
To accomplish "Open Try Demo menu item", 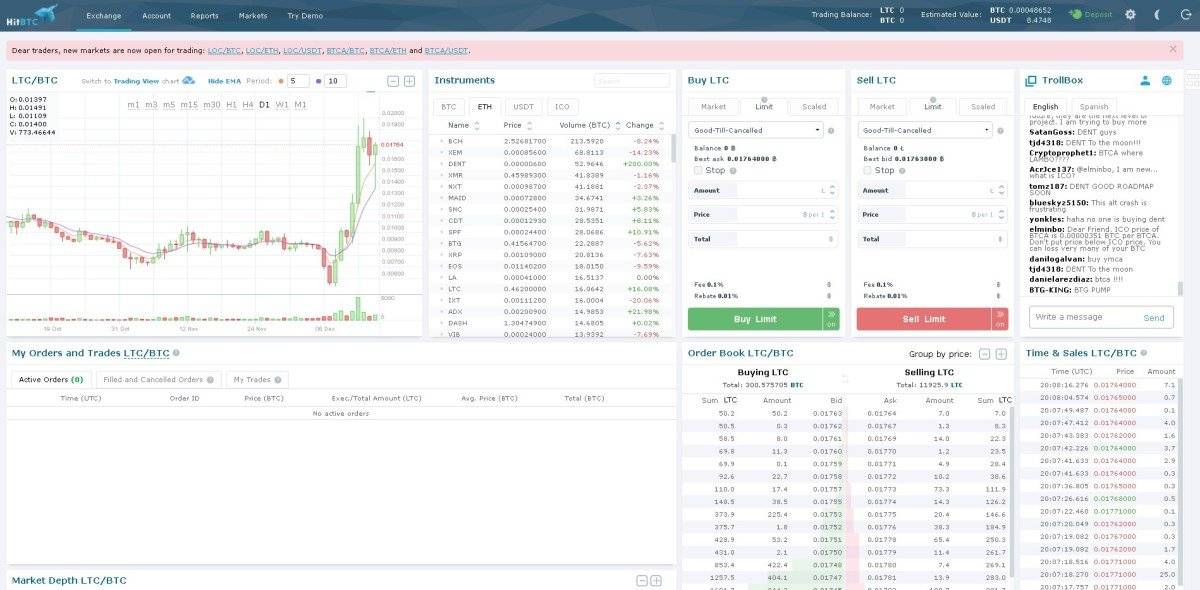I will click(x=305, y=15).
